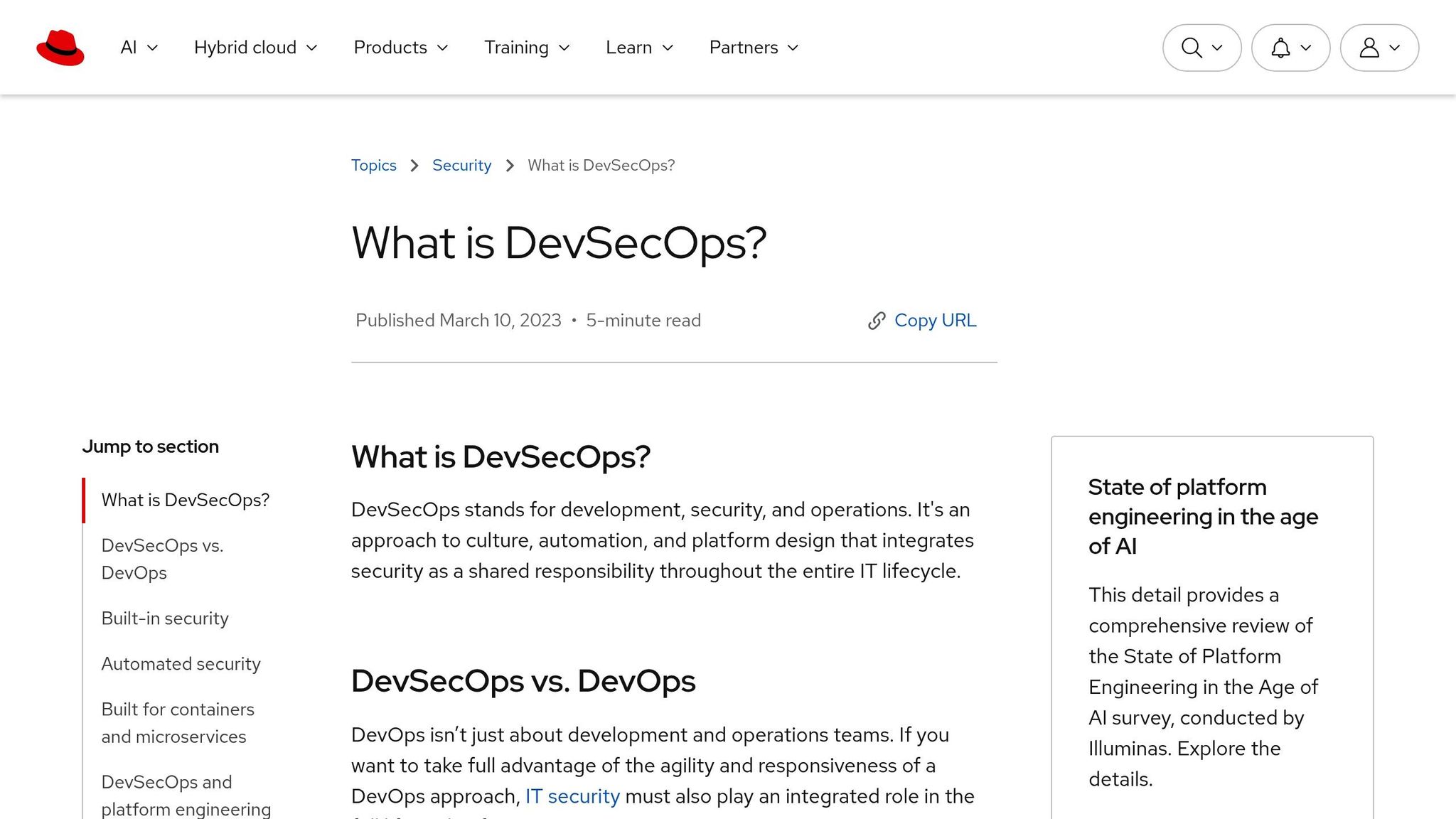
Task: Expand the Training dropdown chevron
Action: (564, 48)
